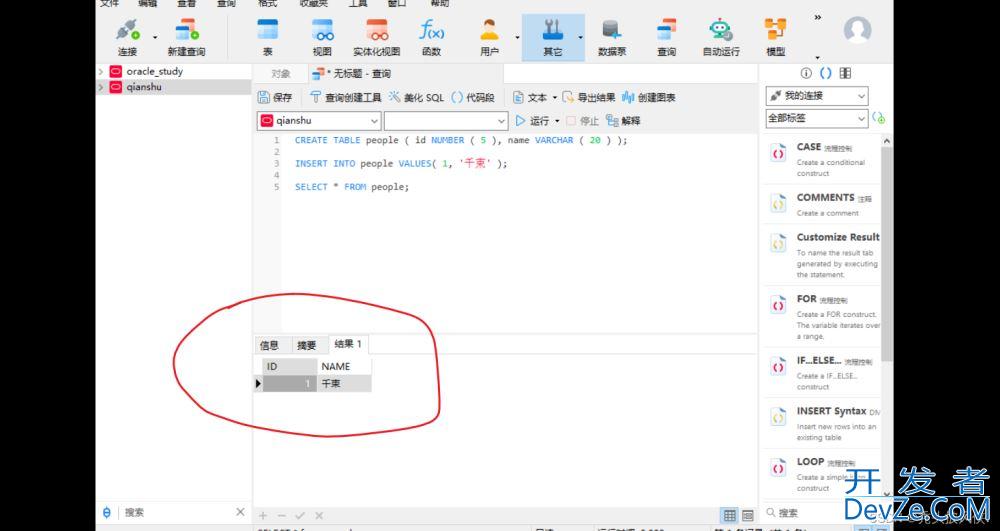
Task: Select the INSERT Syntax snippet item
Action: 821,424
